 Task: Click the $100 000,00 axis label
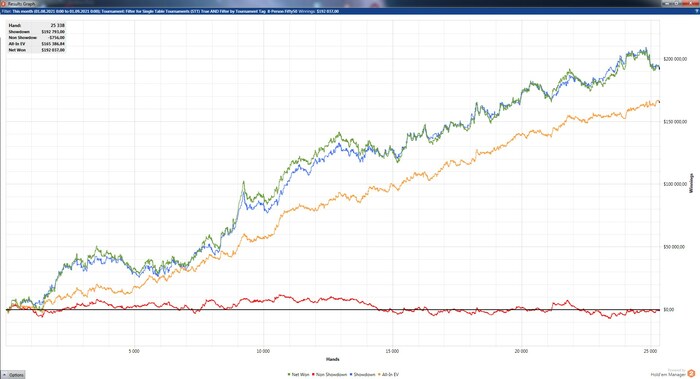coord(674,184)
